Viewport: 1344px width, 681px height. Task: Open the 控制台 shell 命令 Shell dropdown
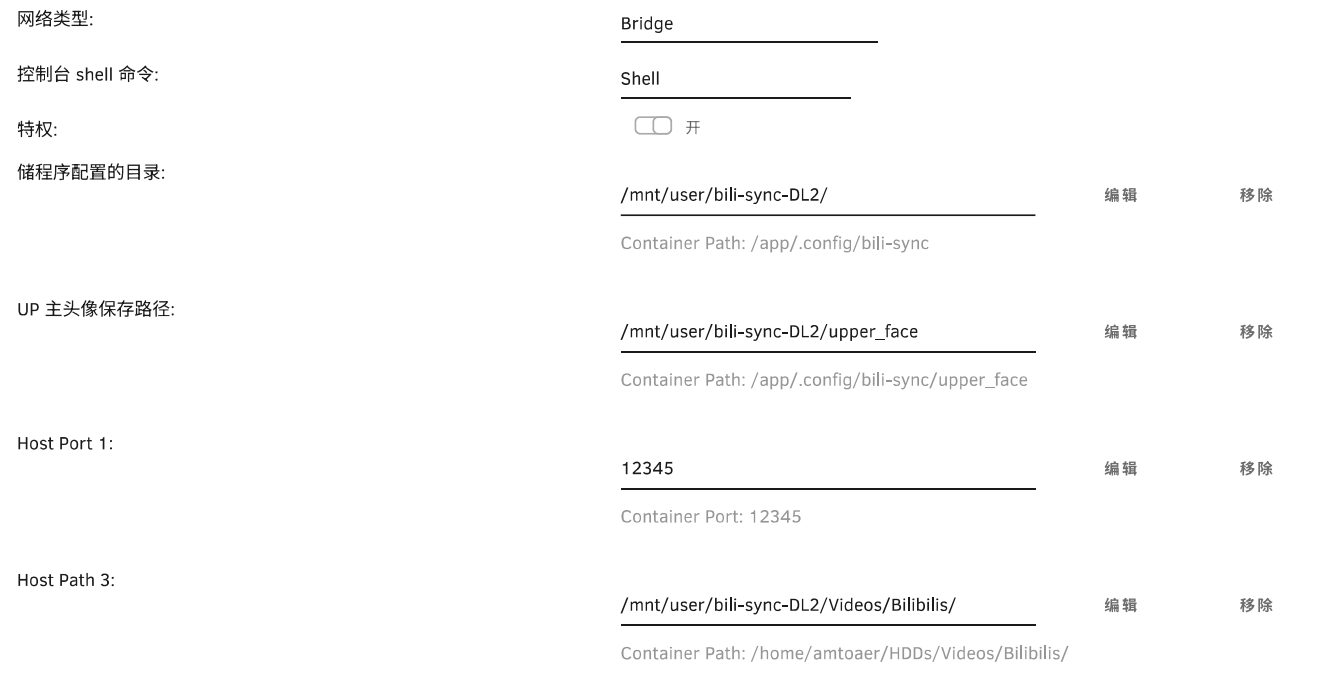735,79
